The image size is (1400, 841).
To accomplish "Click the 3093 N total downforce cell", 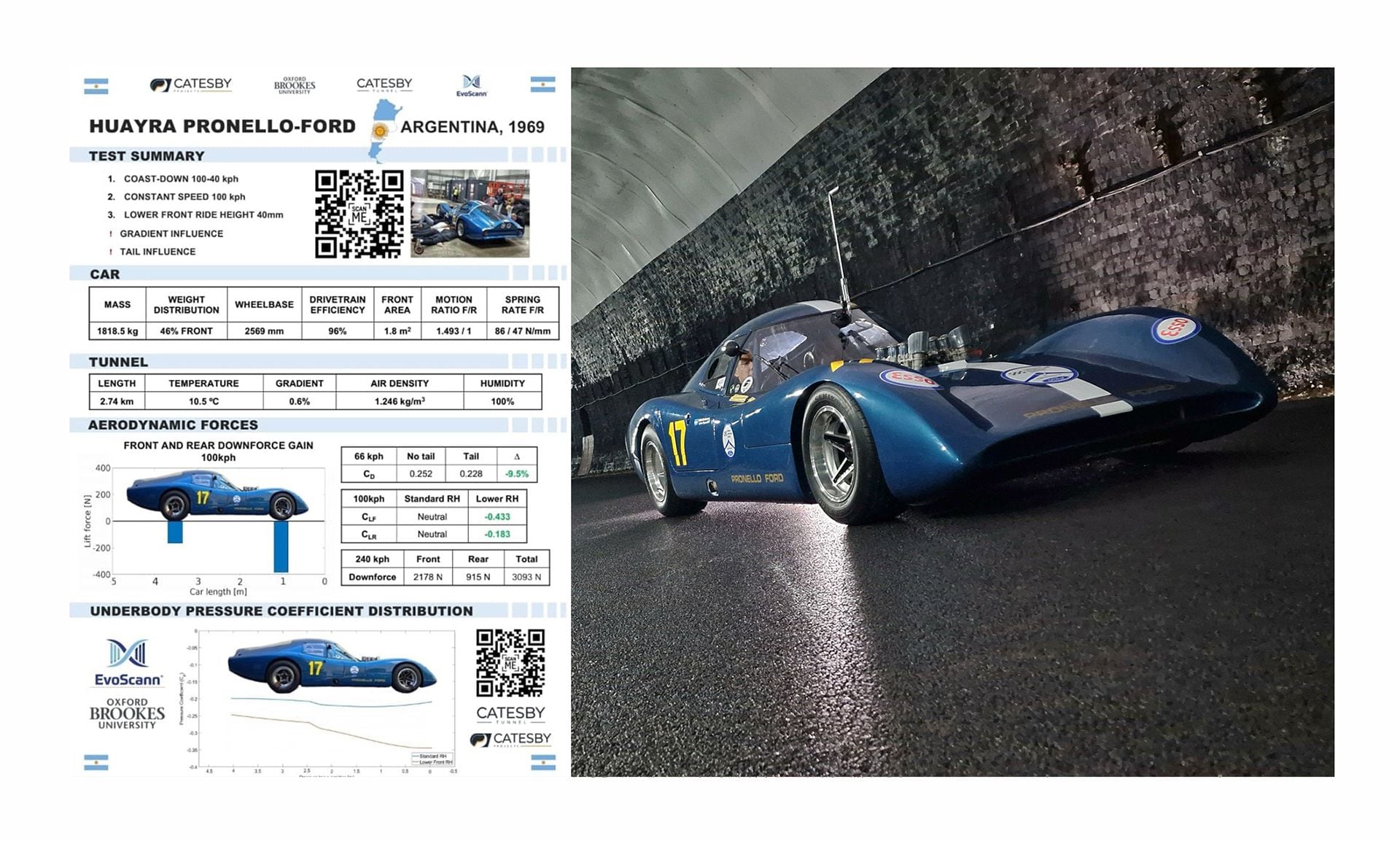I will pos(526,577).
